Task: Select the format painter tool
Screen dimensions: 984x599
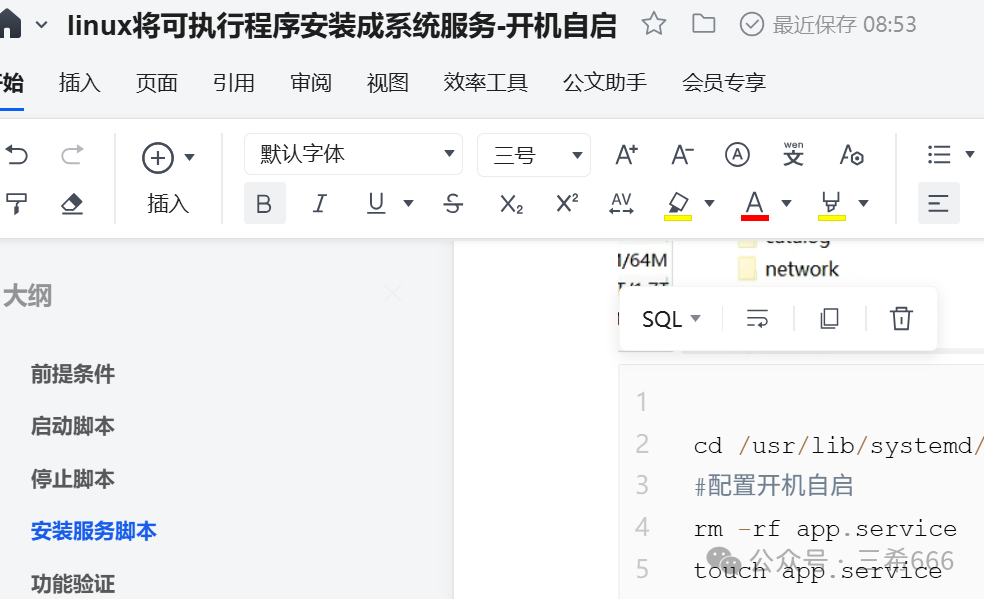Action: pos(16,203)
